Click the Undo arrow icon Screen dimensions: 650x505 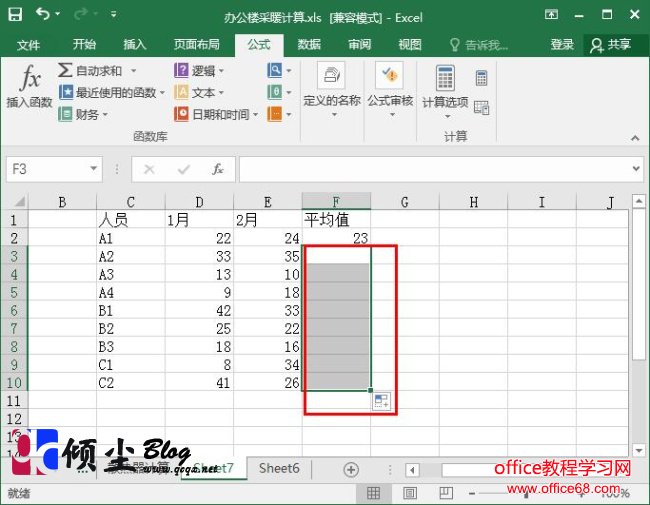[x=43, y=14]
